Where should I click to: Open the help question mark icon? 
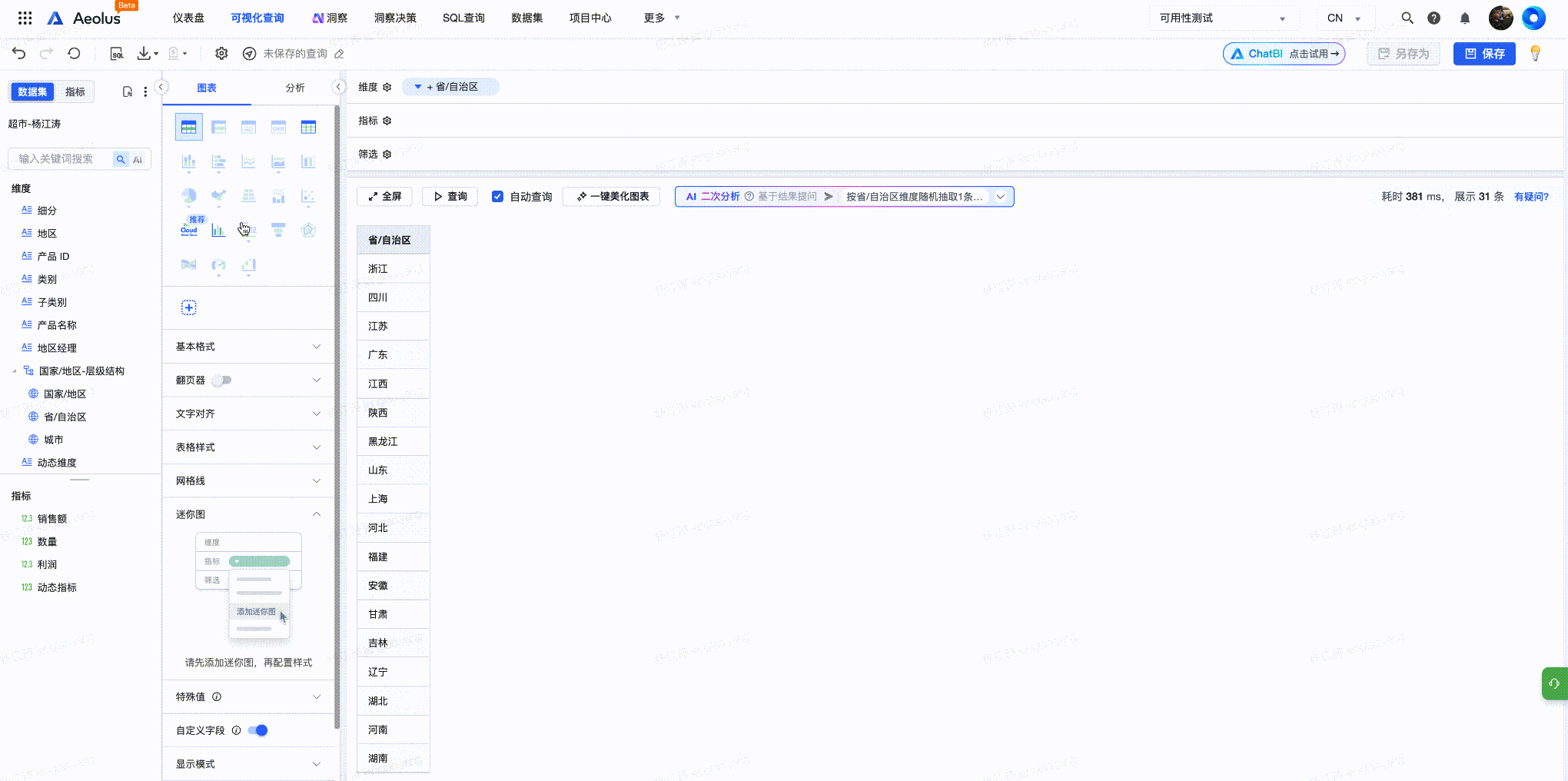pyautogui.click(x=1434, y=18)
